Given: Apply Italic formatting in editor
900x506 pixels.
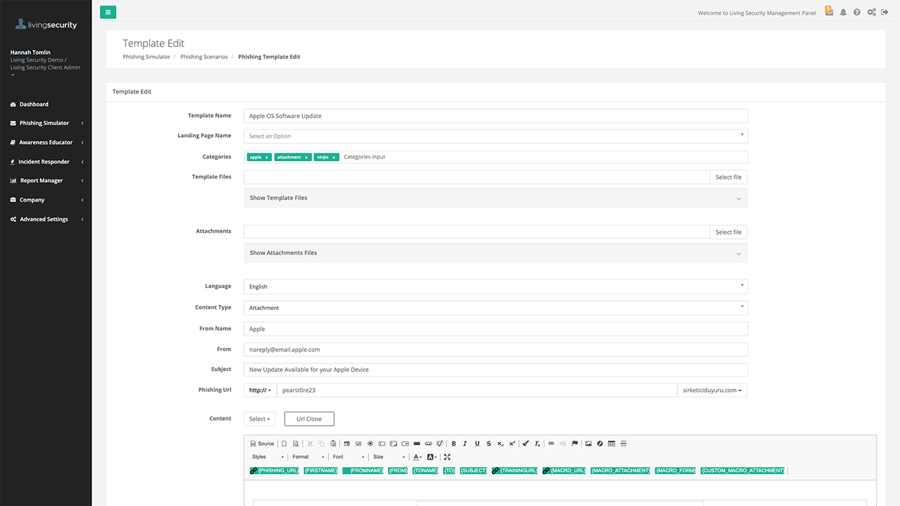Looking at the screenshot, I should 465,443.
